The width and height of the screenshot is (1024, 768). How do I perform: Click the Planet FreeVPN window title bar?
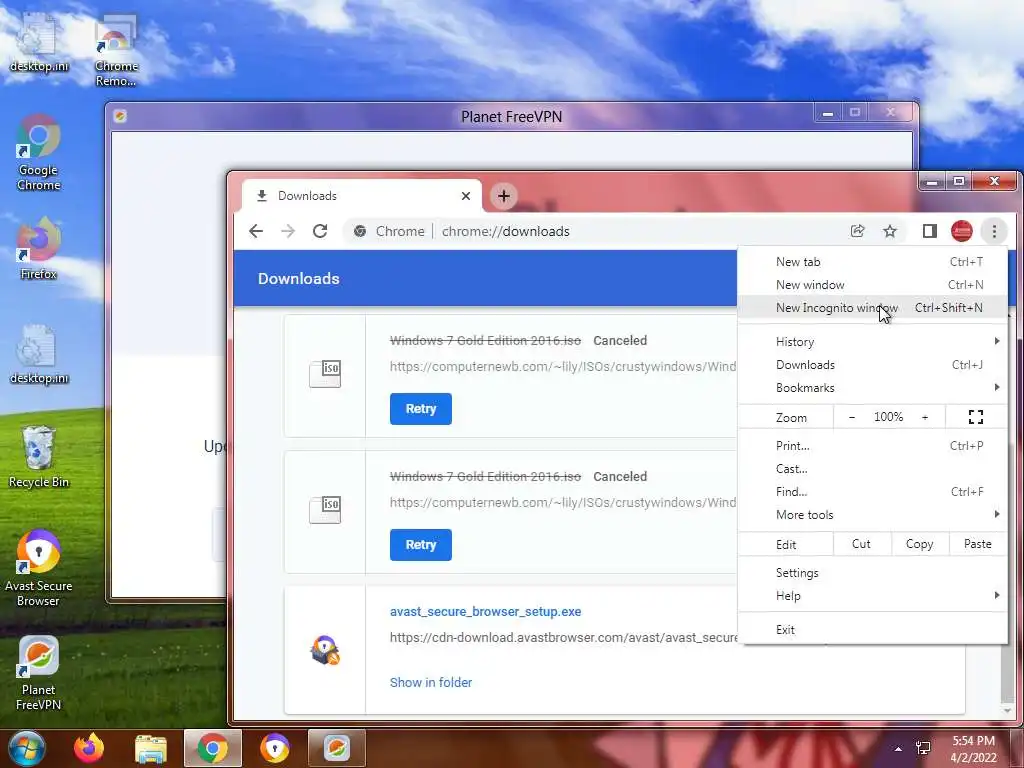[511, 116]
